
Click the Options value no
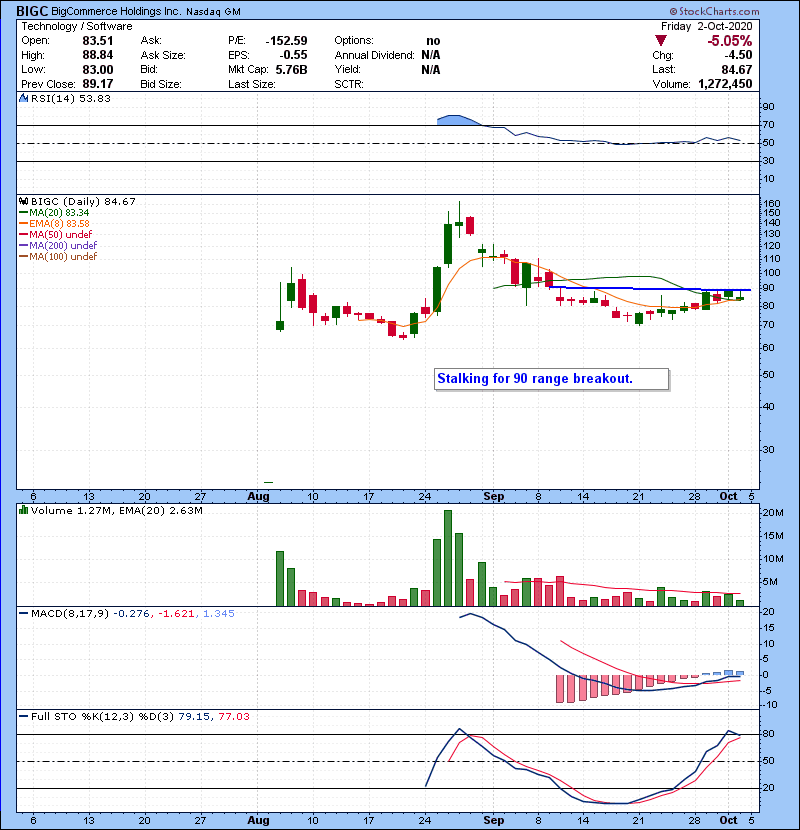tap(433, 41)
